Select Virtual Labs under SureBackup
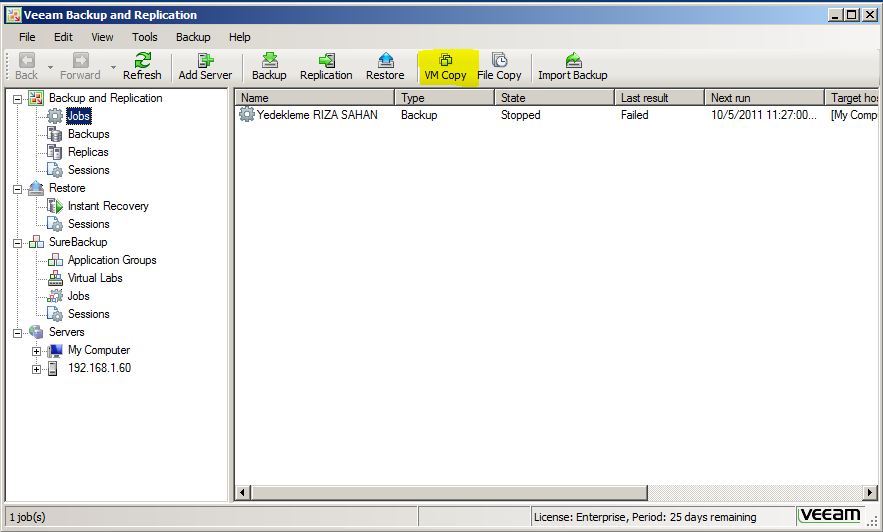The height and width of the screenshot is (532, 883). 95,278
